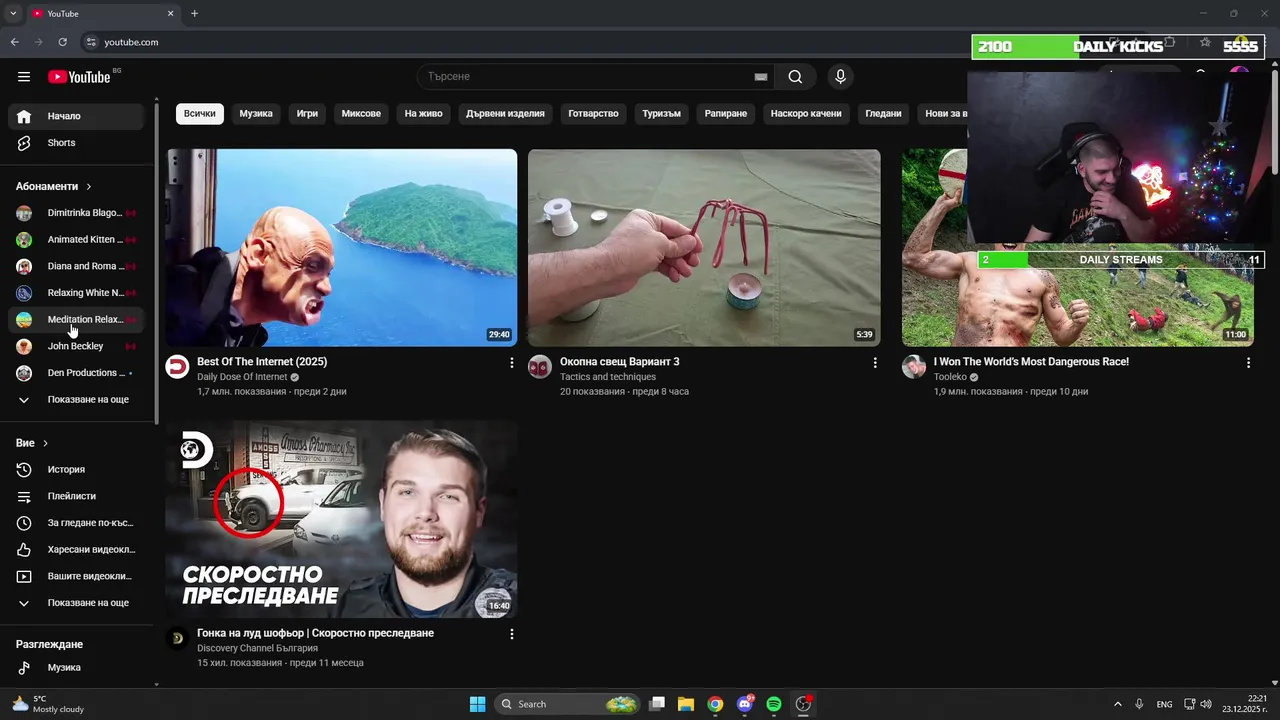
Task: Click the Discovery Channel България avatar
Action: (x=177, y=638)
